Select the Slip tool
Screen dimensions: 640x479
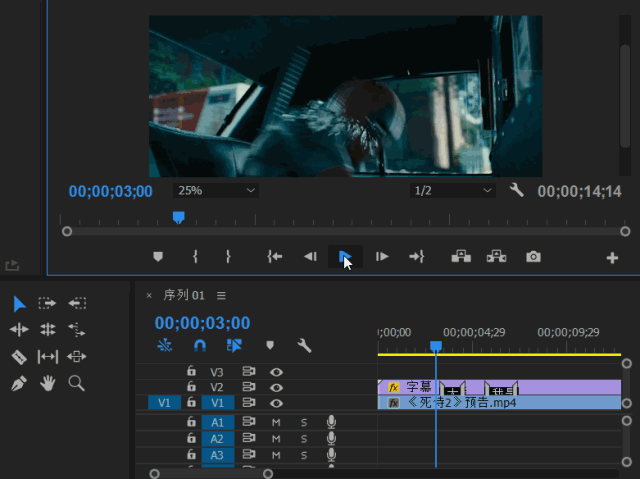48,357
